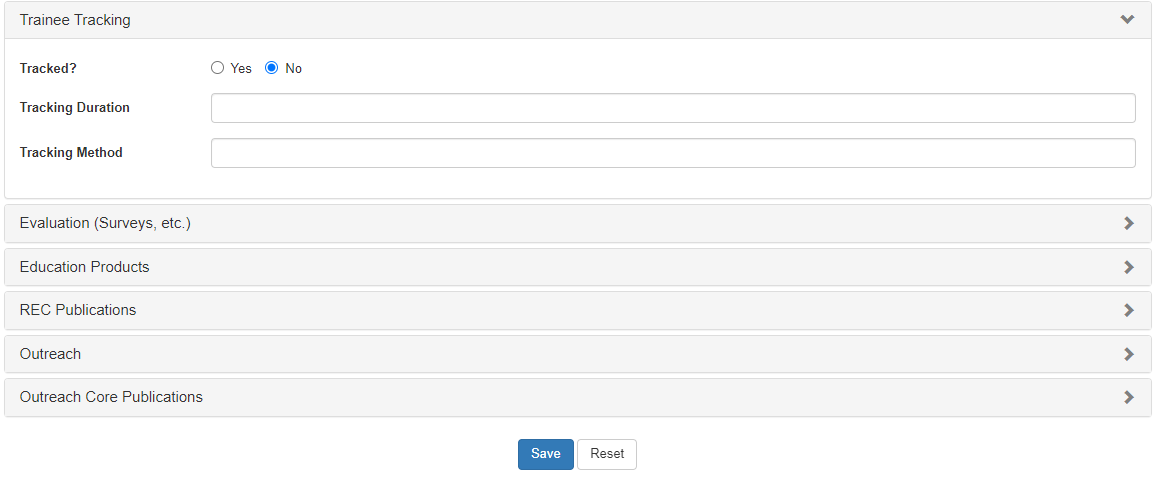Screen dimensions: 1155x483
Task: Click the Reset button
Action: point(607,454)
